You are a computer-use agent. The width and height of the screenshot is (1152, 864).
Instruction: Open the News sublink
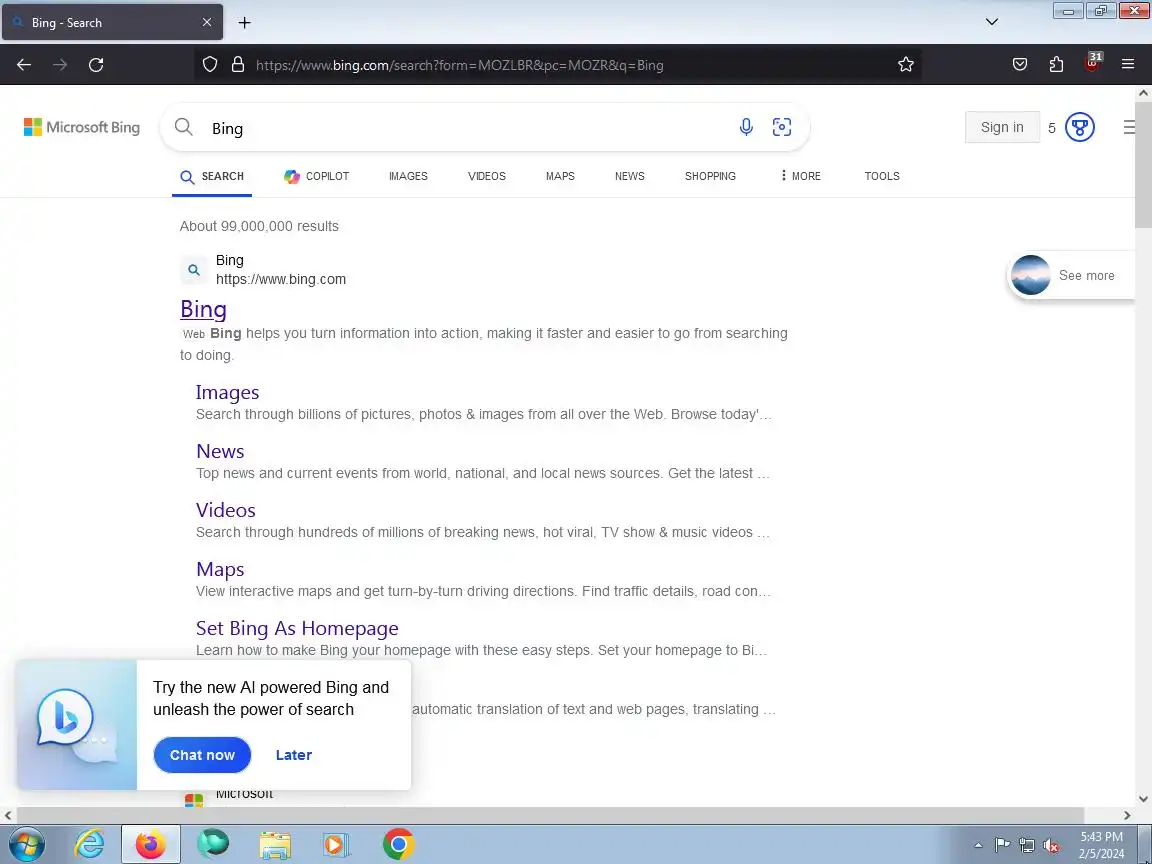(x=220, y=451)
